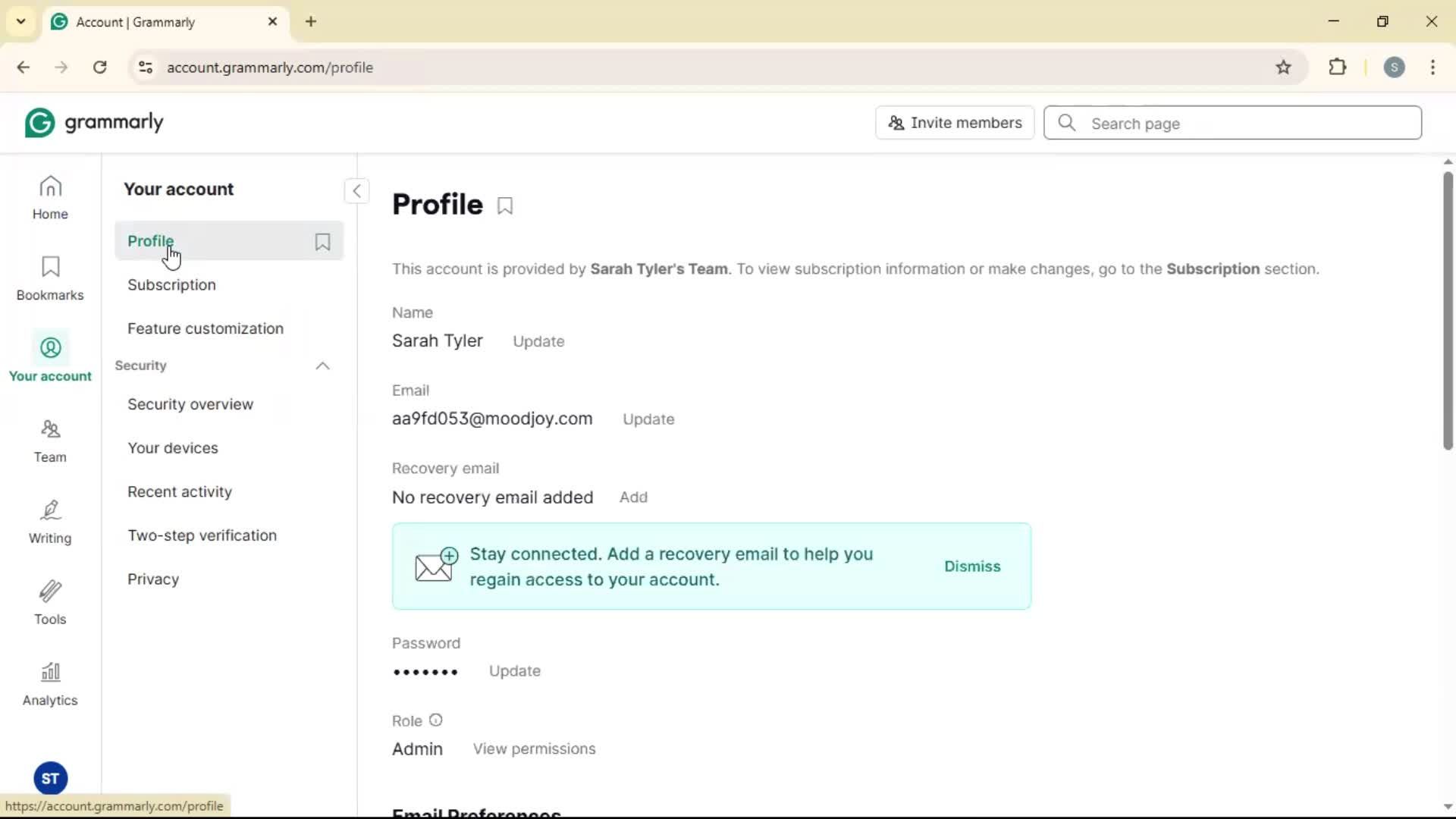Open the Home sidebar icon
Viewport: 1456px width, 819px height.
[x=50, y=197]
